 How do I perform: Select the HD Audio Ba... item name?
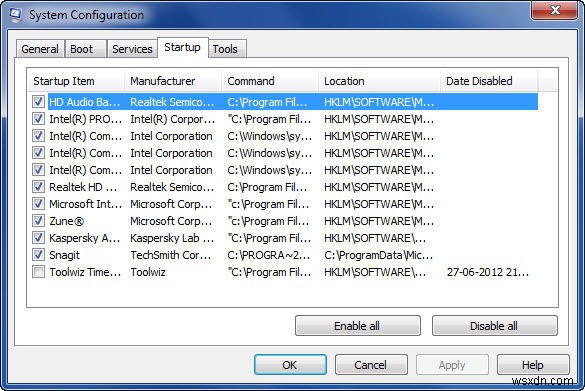85,102
